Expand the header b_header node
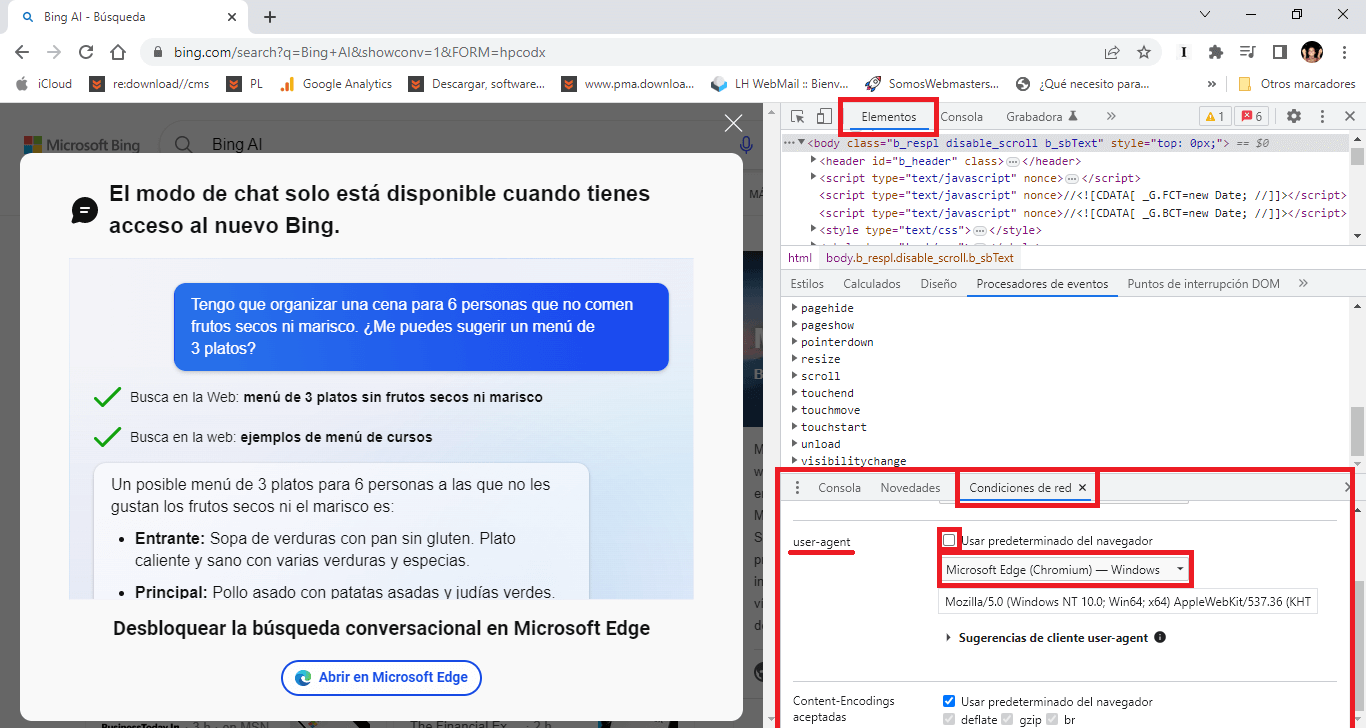1366x728 pixels. [813, 161]
